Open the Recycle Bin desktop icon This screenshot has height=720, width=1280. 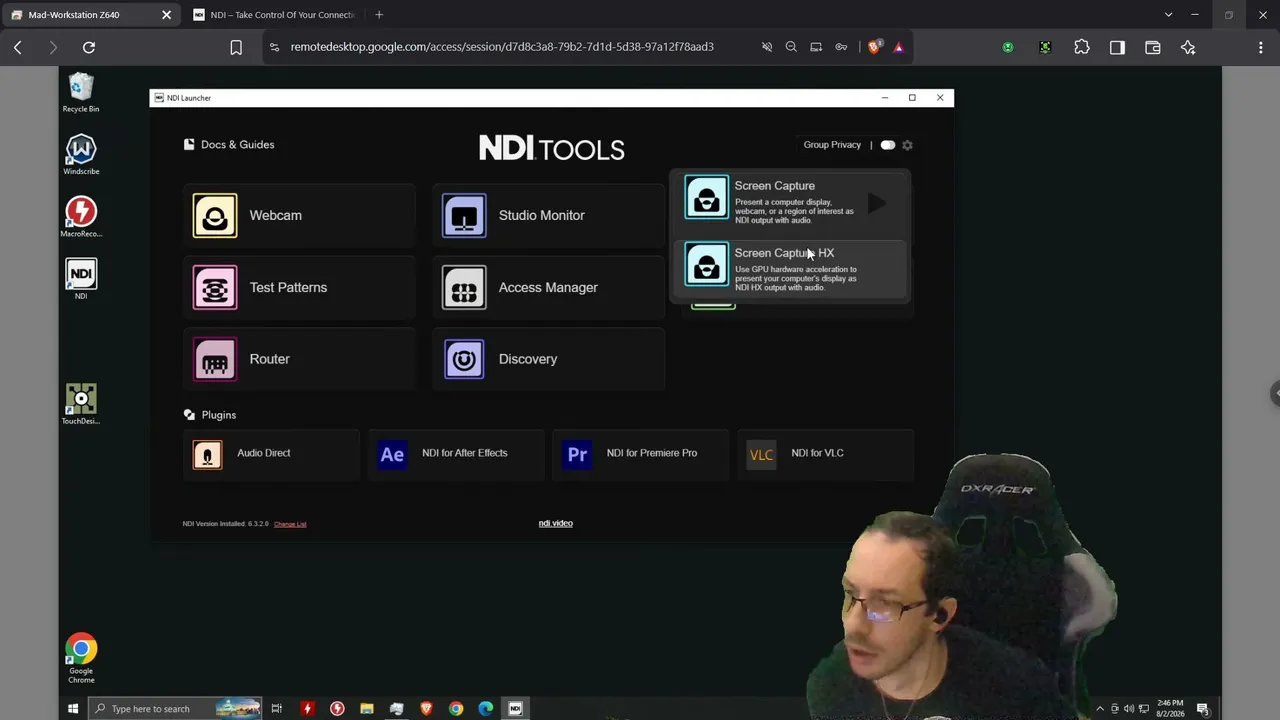[81, 93]
